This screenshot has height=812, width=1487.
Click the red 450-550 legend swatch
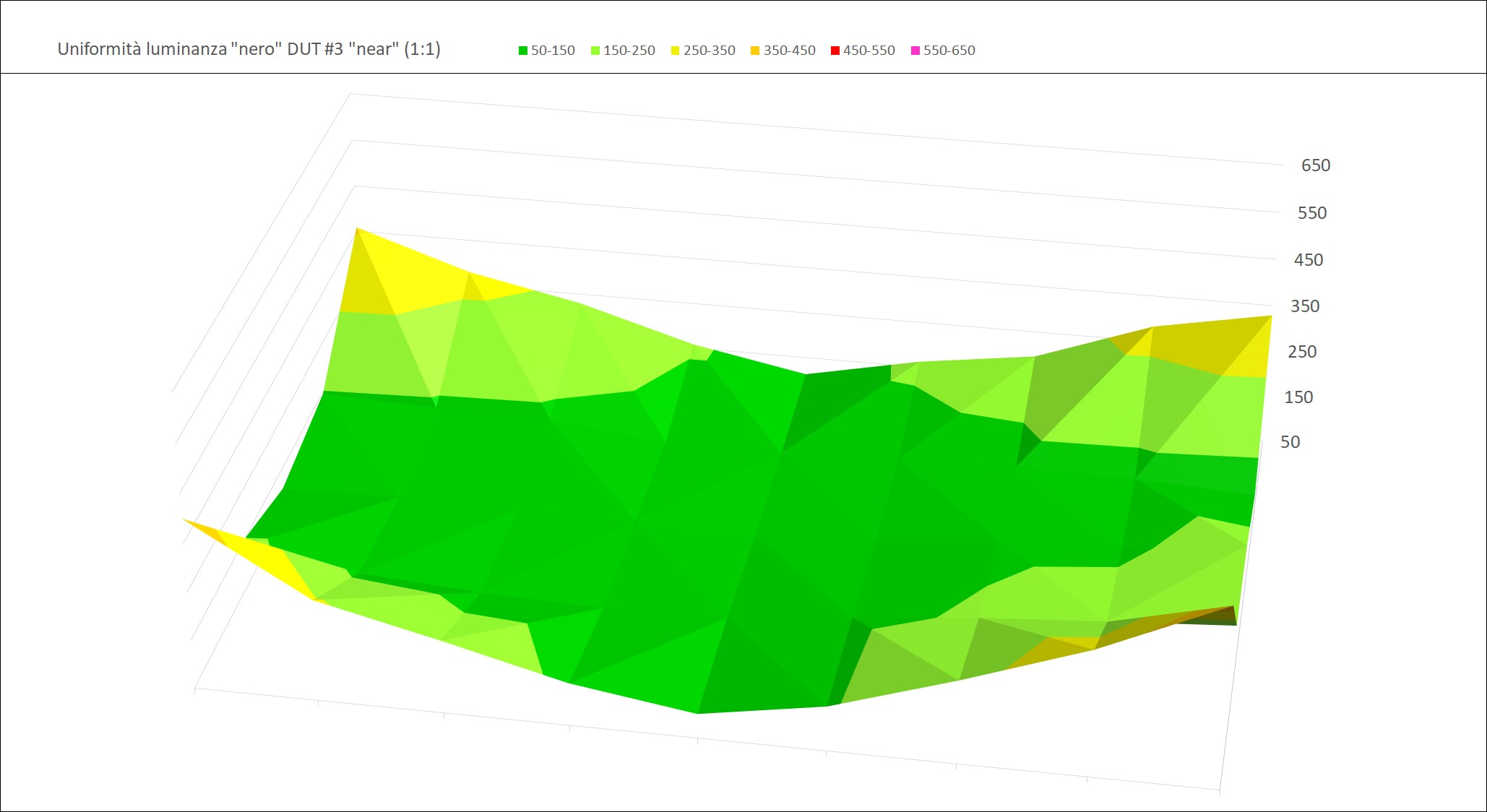(x=835, y=51)
